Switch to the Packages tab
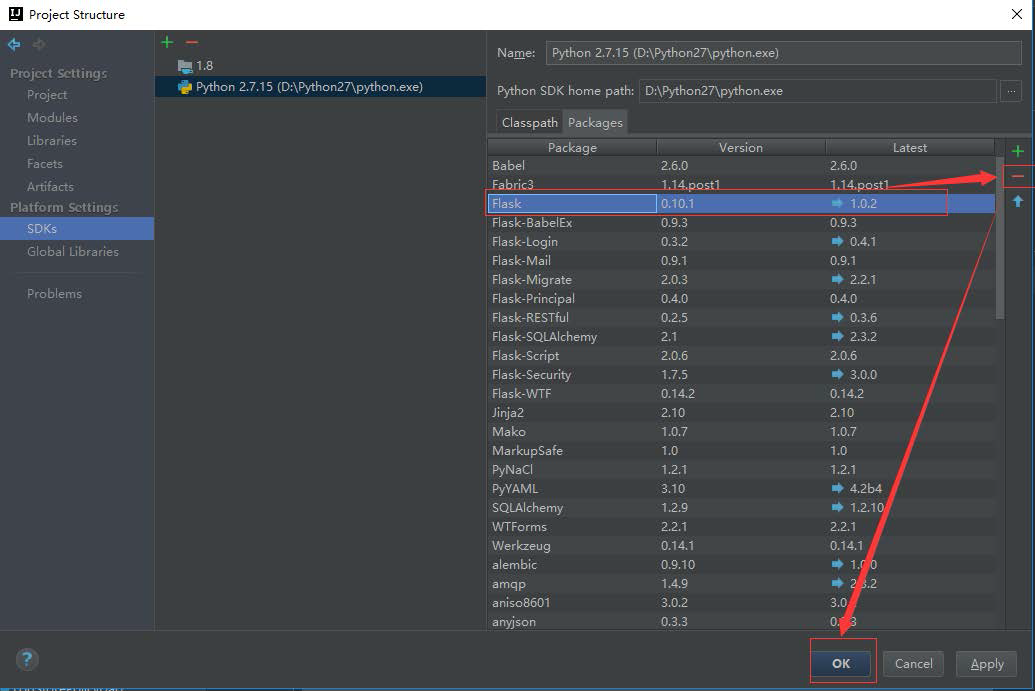This screenshot has width=1035, height=691. (595, 122)
